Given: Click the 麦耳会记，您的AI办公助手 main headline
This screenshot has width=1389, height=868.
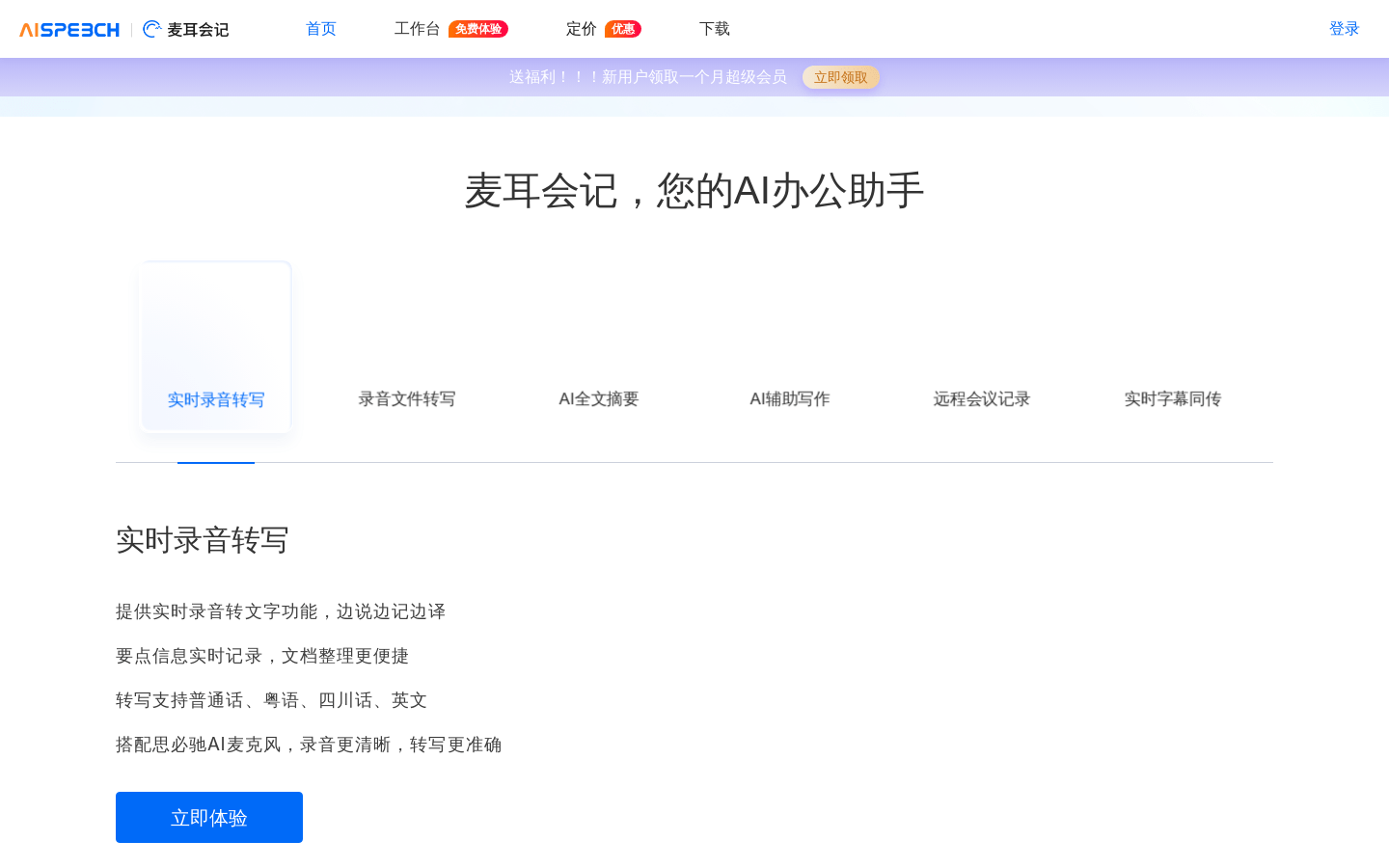Looking at the screenshot, I should coord(694,191).
